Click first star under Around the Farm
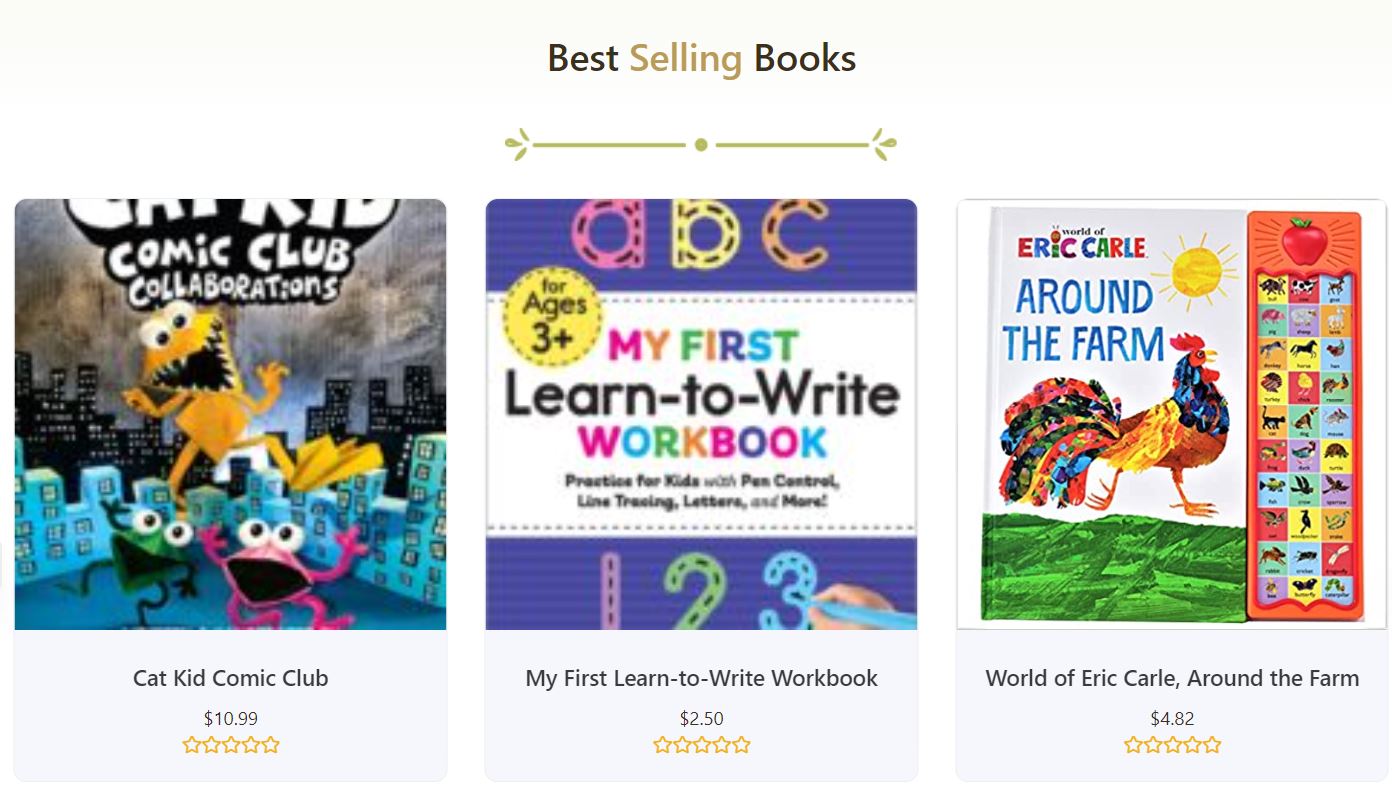 [x=1133, y=745]
